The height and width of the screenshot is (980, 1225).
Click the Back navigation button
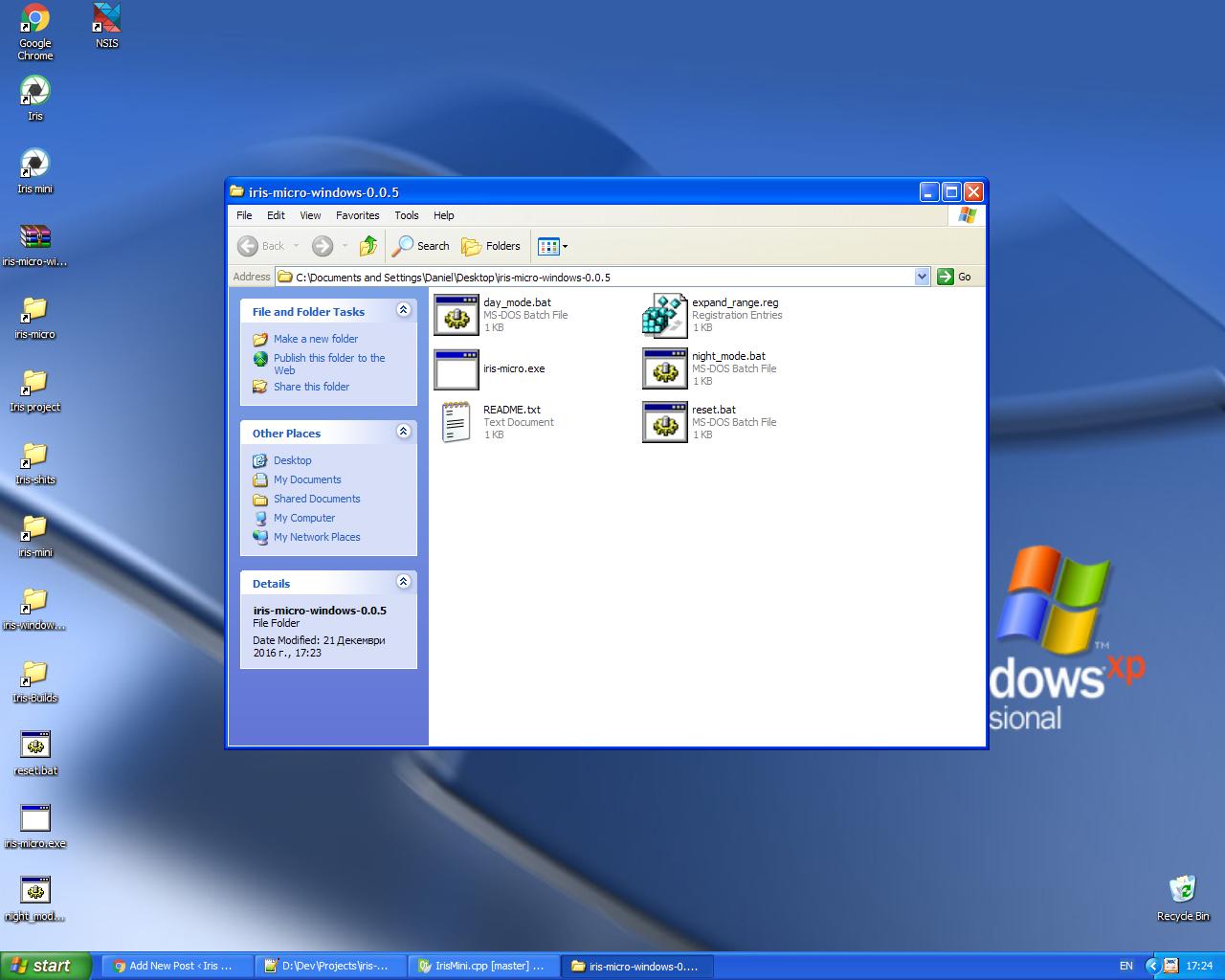pos(261,246)
